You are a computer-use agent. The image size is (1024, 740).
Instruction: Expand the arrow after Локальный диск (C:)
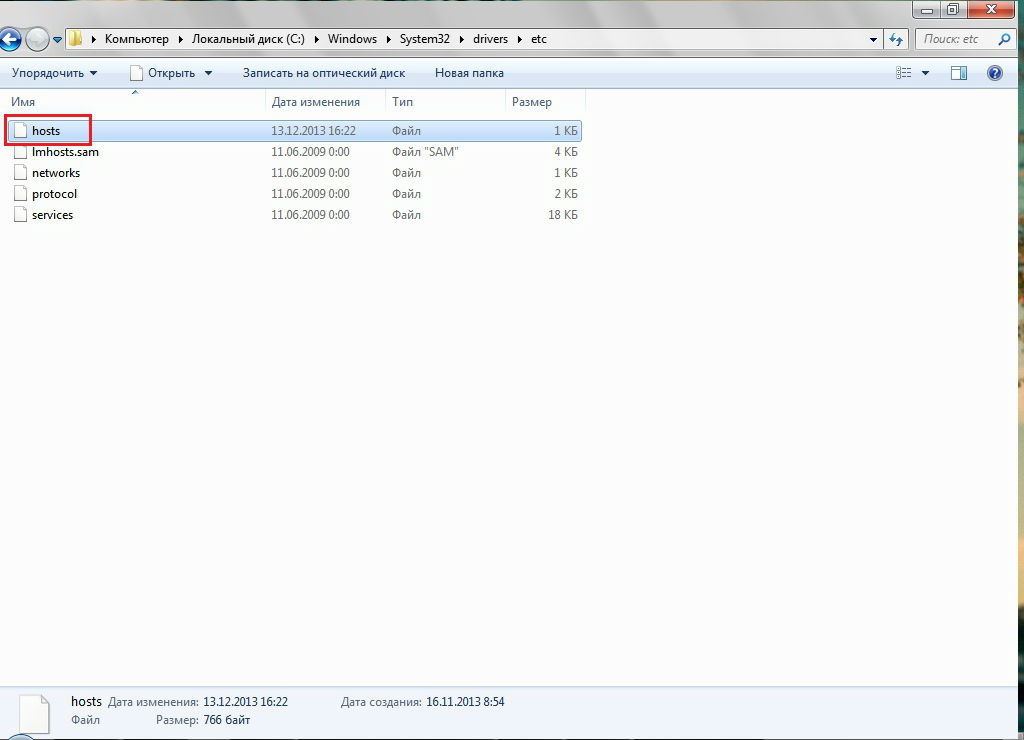316,39
